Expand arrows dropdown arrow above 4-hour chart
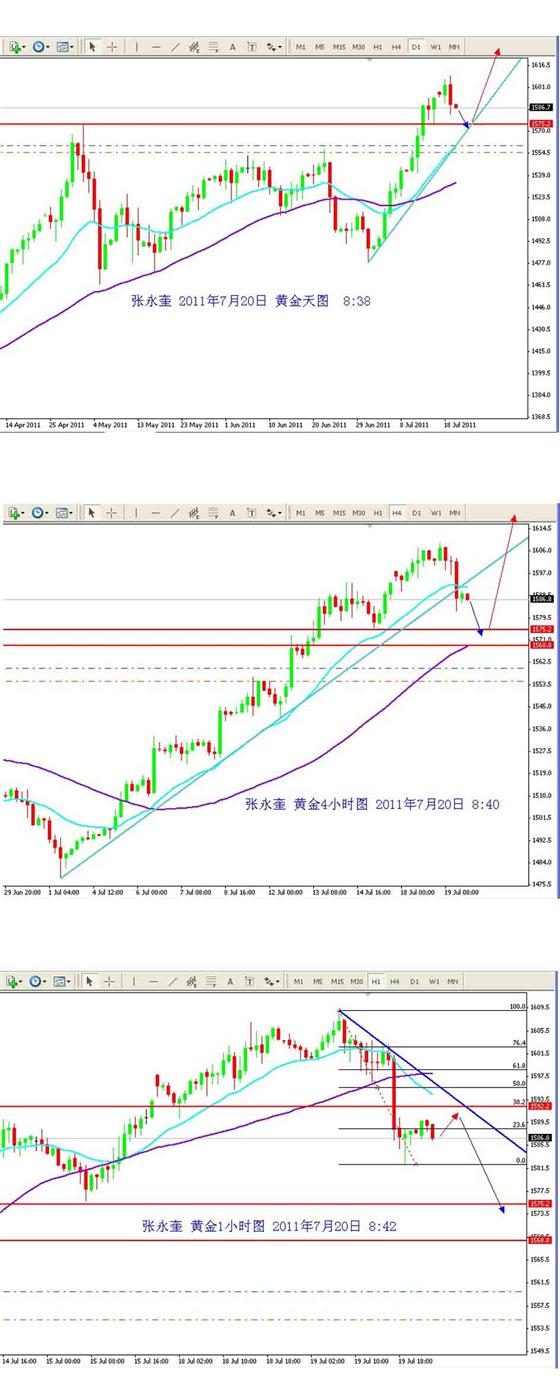560x1399 pixels. pyautogui.click(x=280, y=513)
